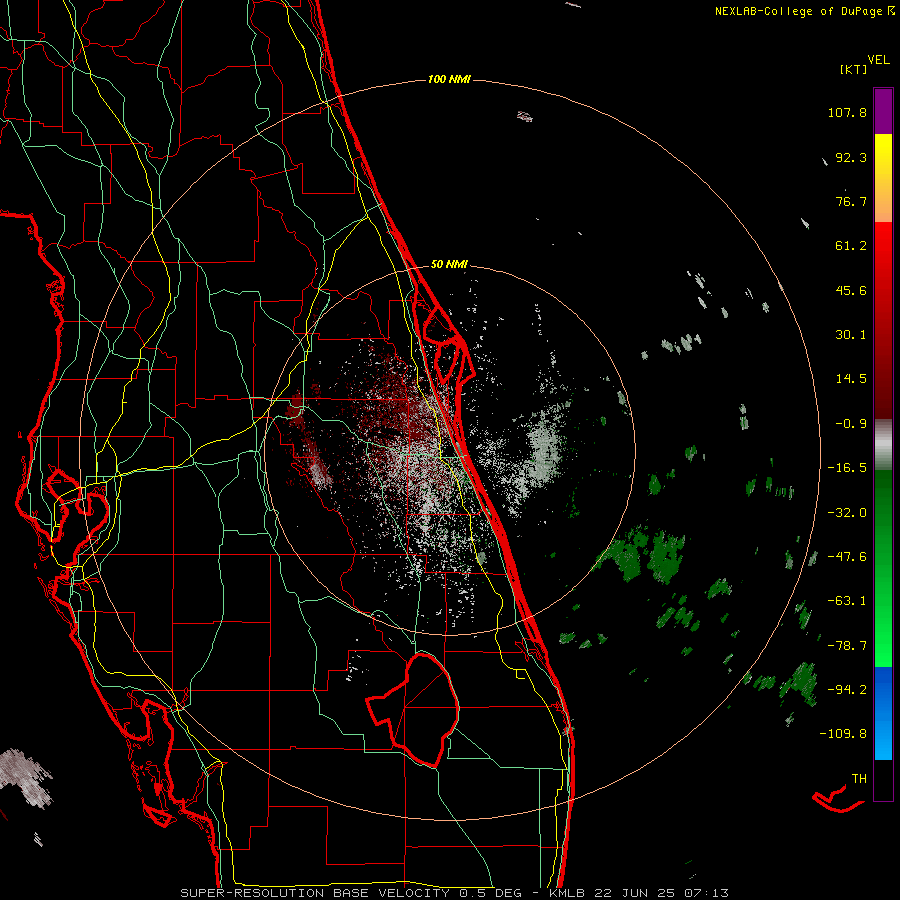Click the 50 NMI range ring label

[x=449, y=265]
